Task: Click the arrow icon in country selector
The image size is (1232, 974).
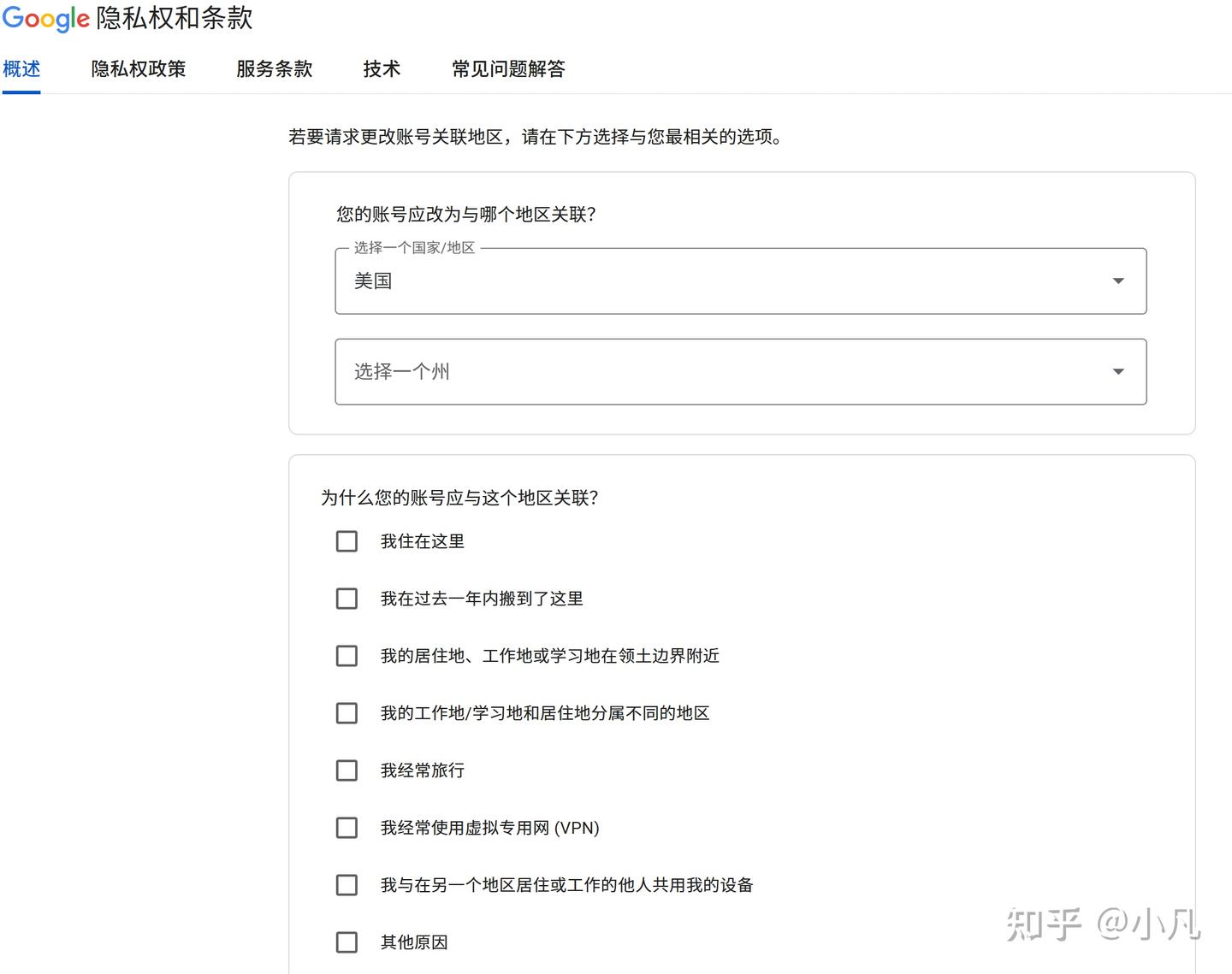Action: click(x=1118, y=281)
